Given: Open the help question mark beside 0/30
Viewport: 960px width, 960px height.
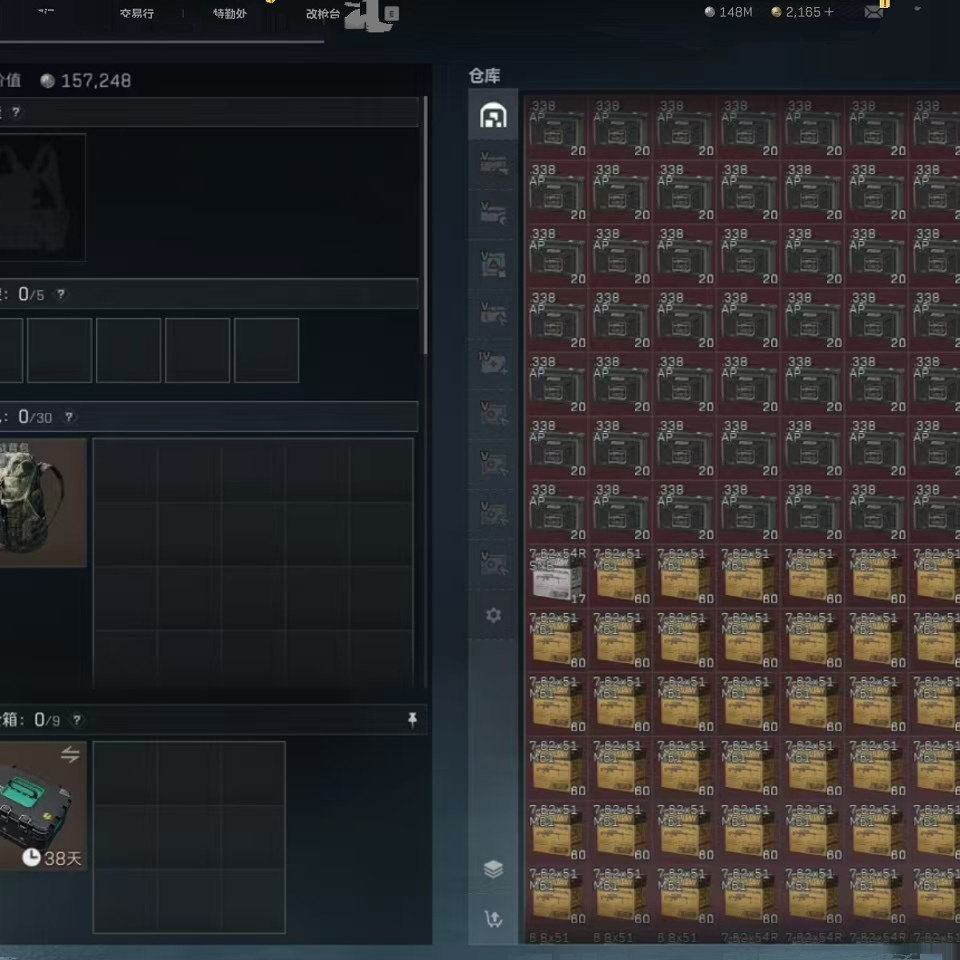Looking at the screenshot, I should pyautogui.click(x=69, y=417).
